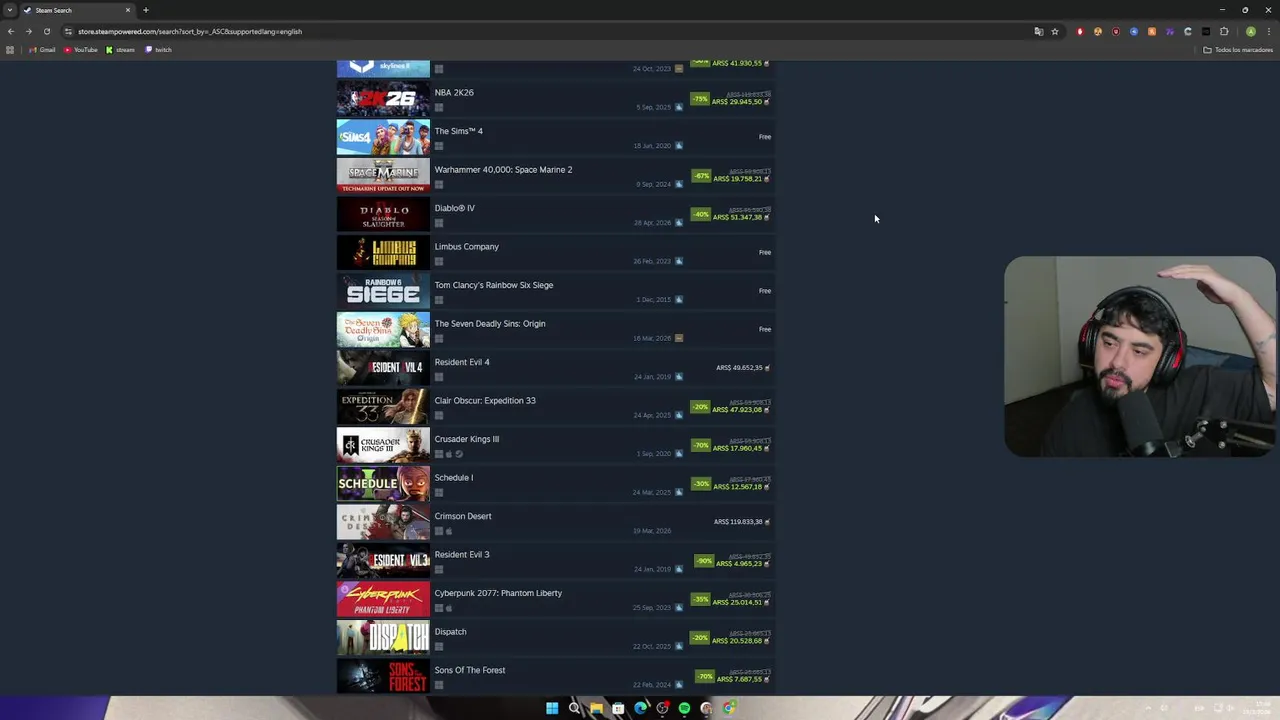Click the Windows platform icon under The Sims 4
Image resolution: width=1280 pixels, height=720 pixels.
[x=439, y=146]
